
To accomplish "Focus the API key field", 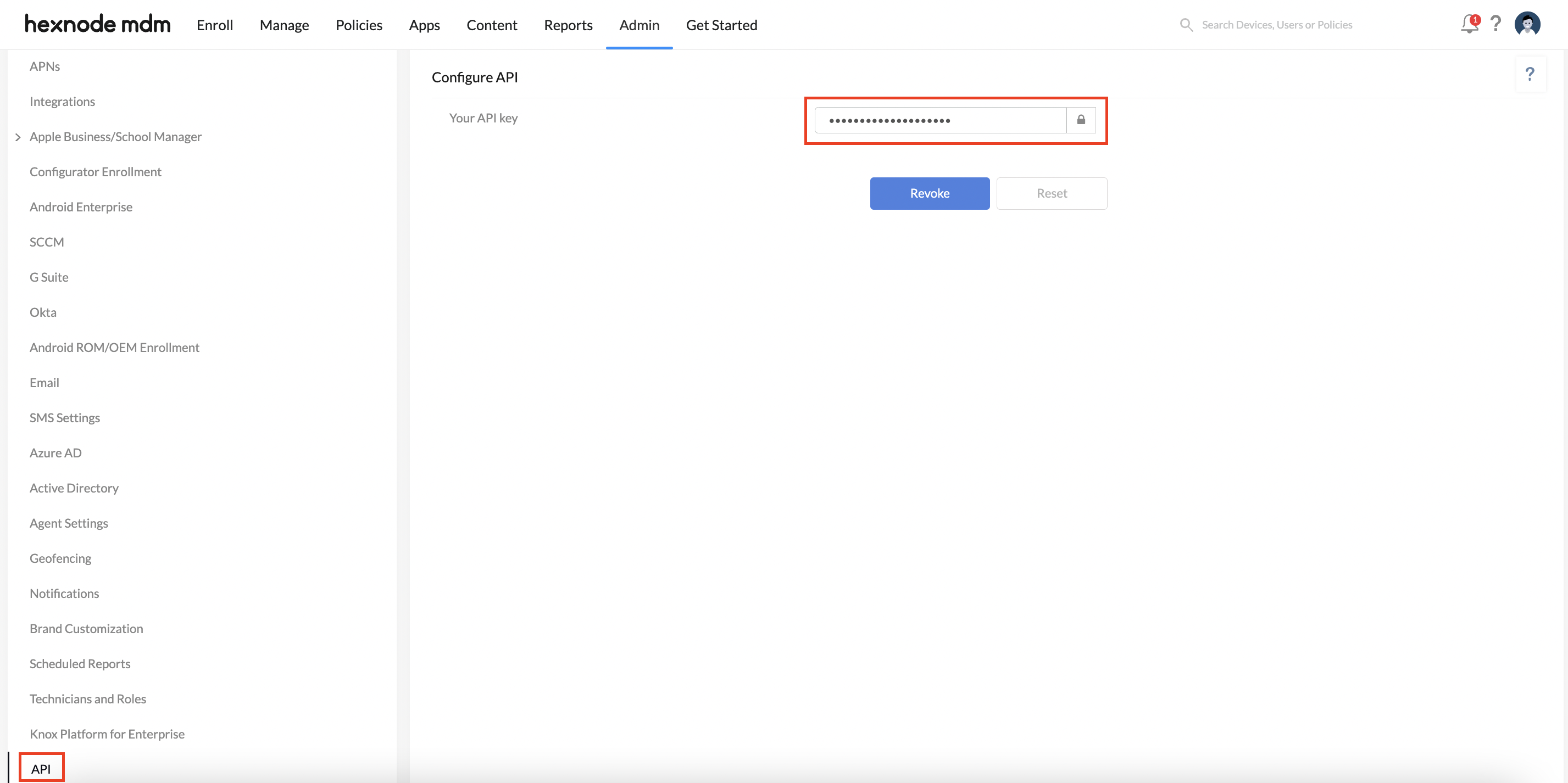I will [941, 120].
